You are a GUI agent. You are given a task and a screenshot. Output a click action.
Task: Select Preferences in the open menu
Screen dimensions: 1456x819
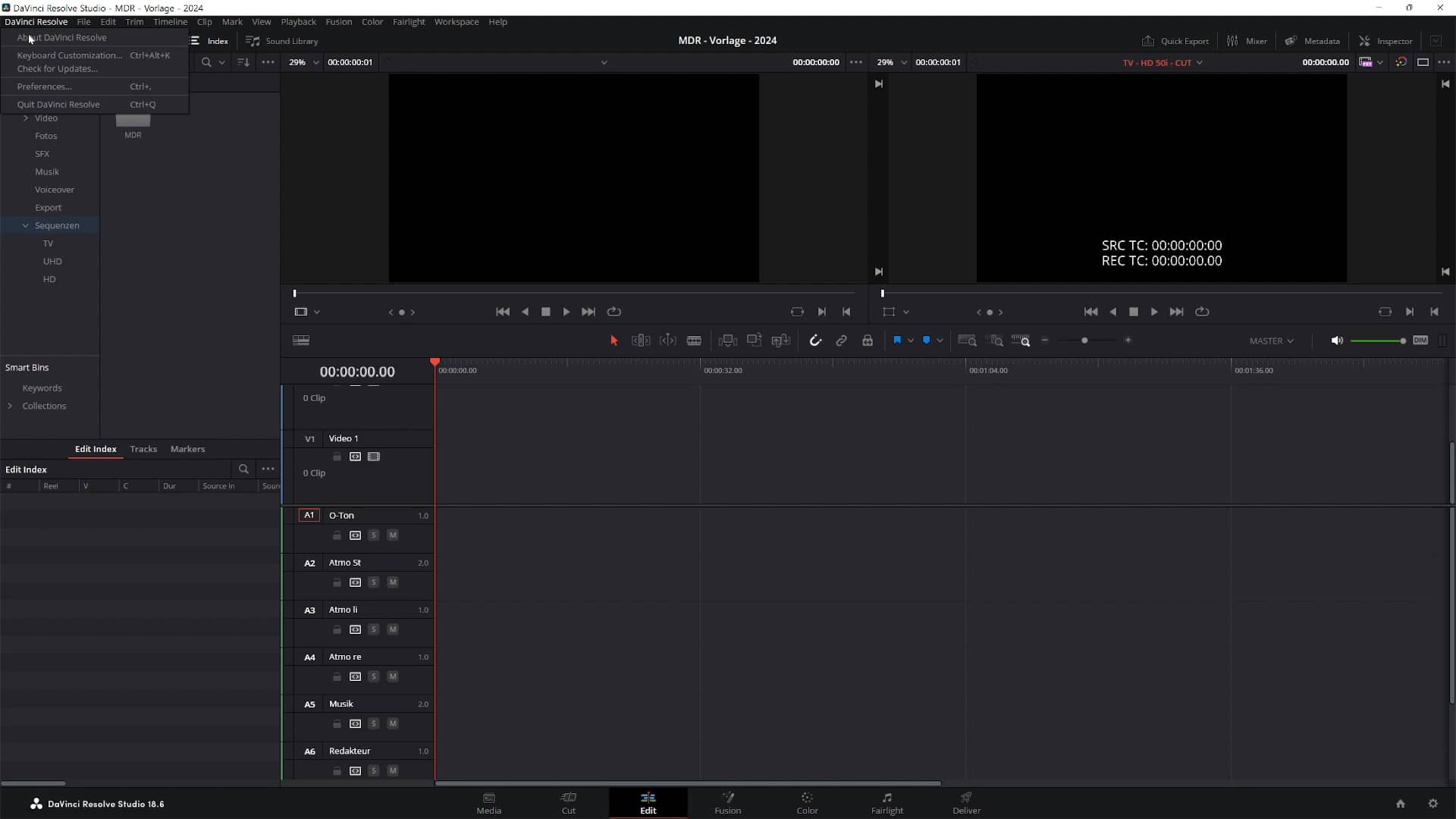click(x=45, y=86)
